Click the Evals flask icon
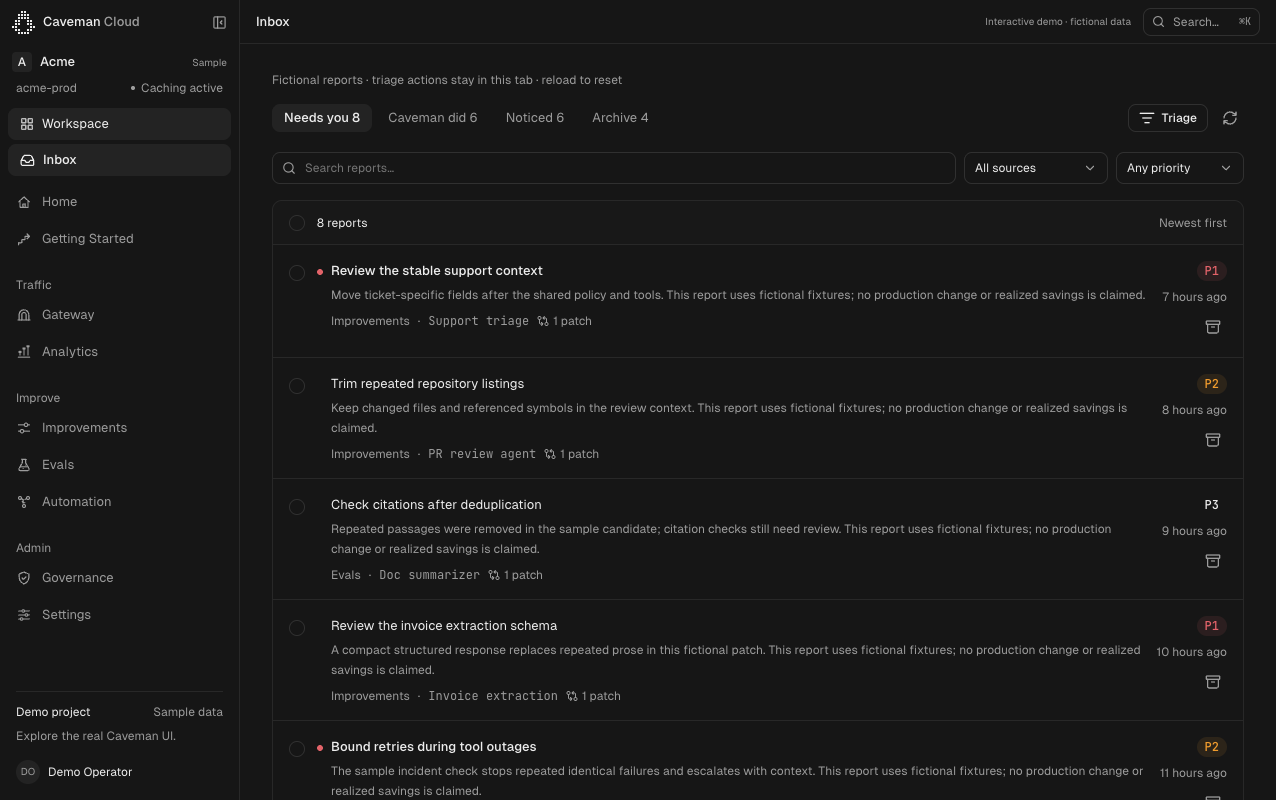This screenshot has height=800, width=1276. [x=24, y=465]
